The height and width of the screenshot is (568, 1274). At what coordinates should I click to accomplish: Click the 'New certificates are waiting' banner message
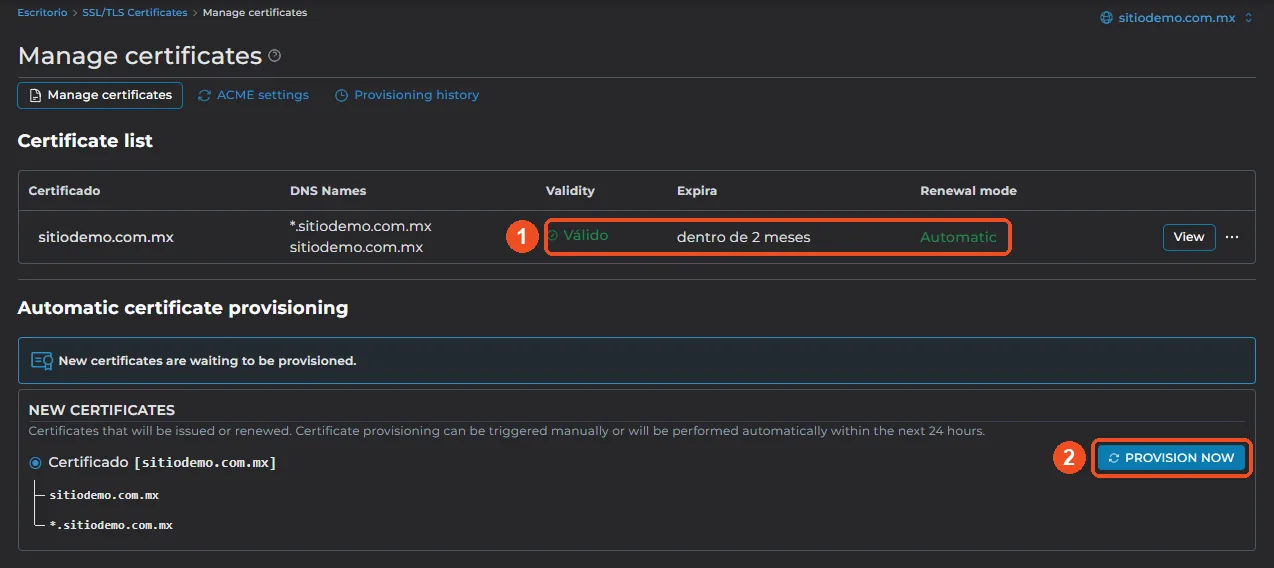[208, 360]
